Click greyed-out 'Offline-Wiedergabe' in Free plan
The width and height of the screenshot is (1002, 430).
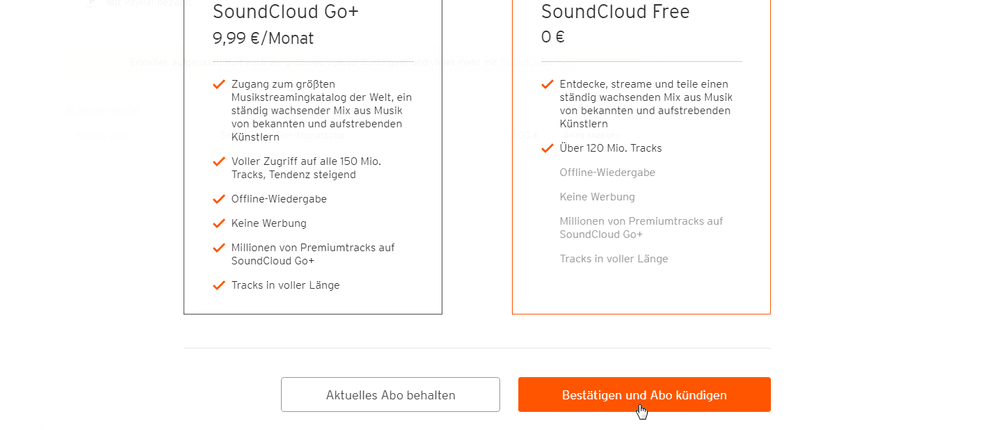click(607, 173)
